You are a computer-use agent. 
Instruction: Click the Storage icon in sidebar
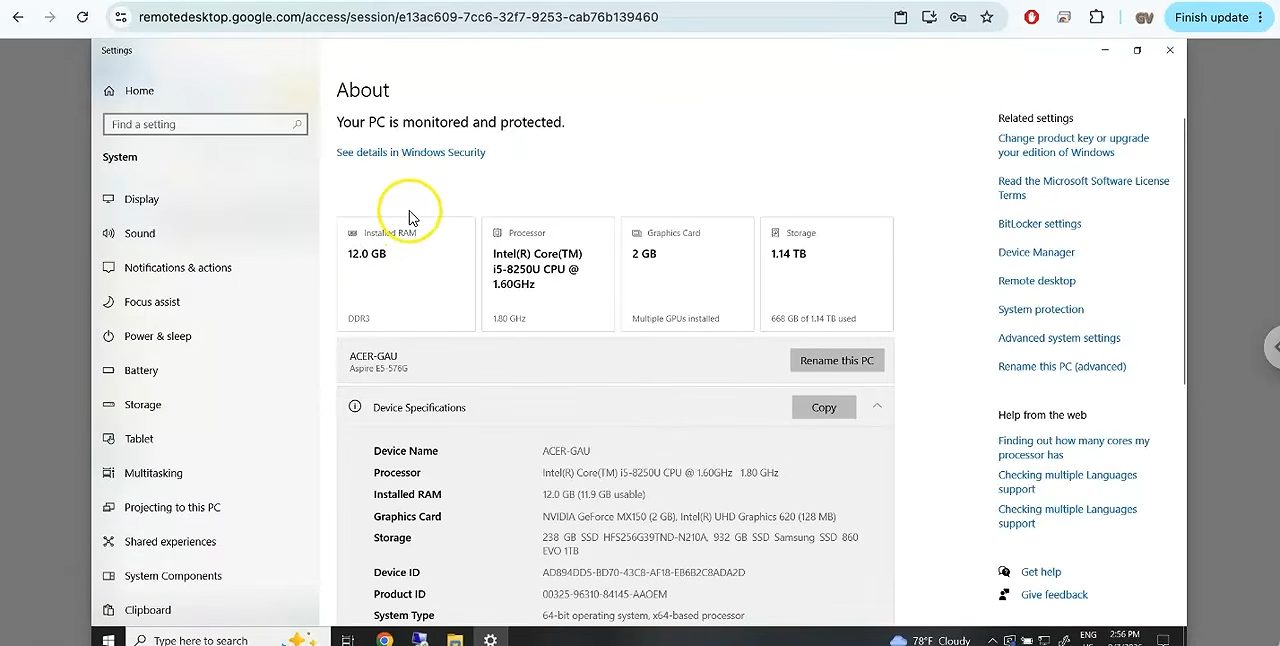click(x=108, y=405)
